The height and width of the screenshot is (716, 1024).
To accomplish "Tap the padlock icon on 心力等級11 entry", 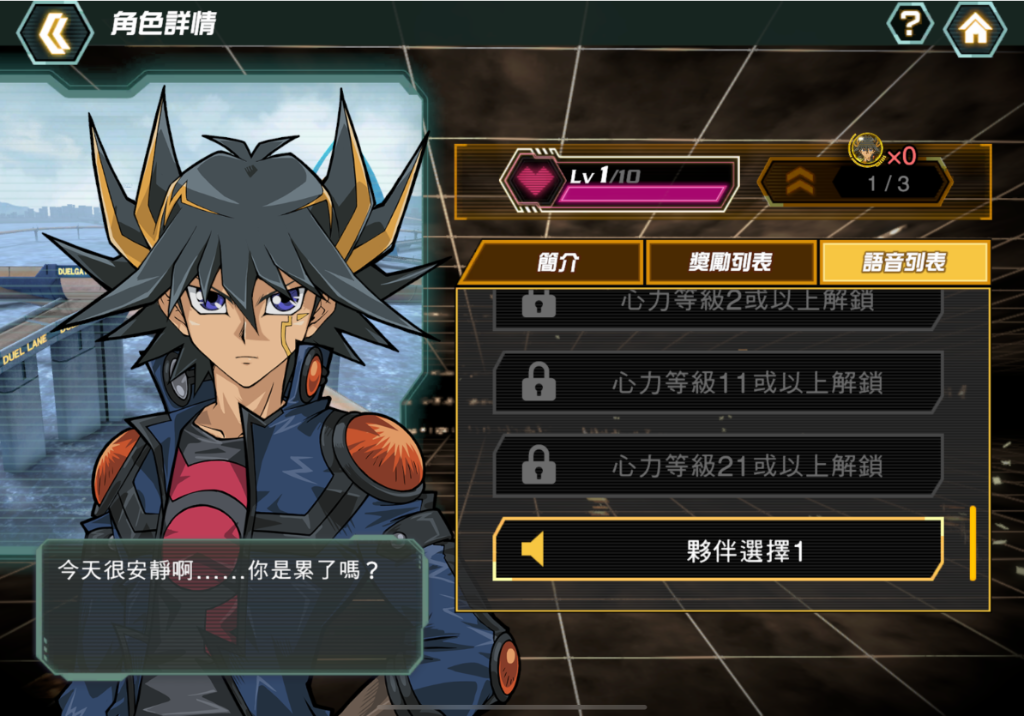I will [539, 382].
